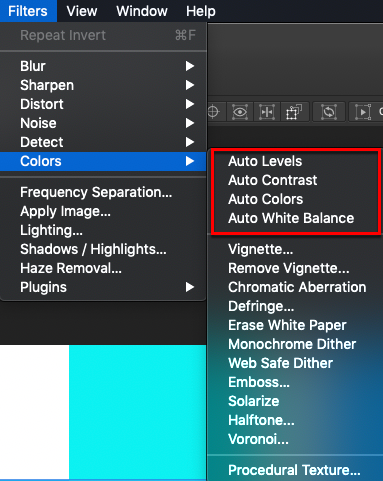The width and height of the screenshot is (383, 481).
Task: Click the crosshair target icon in toolbar
Action: [213, 112]
